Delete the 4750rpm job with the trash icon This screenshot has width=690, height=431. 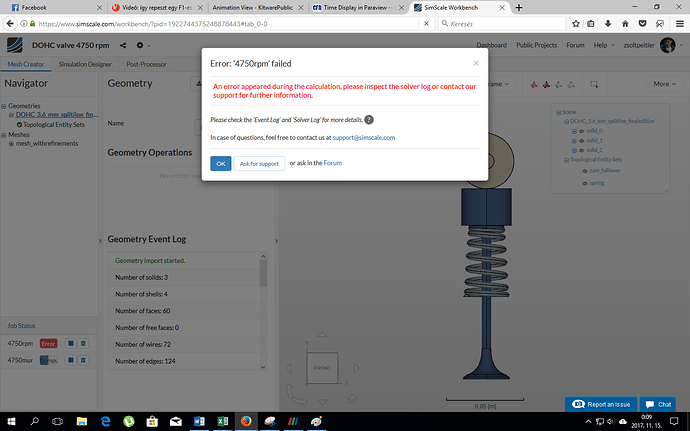[x=83, y=343]
